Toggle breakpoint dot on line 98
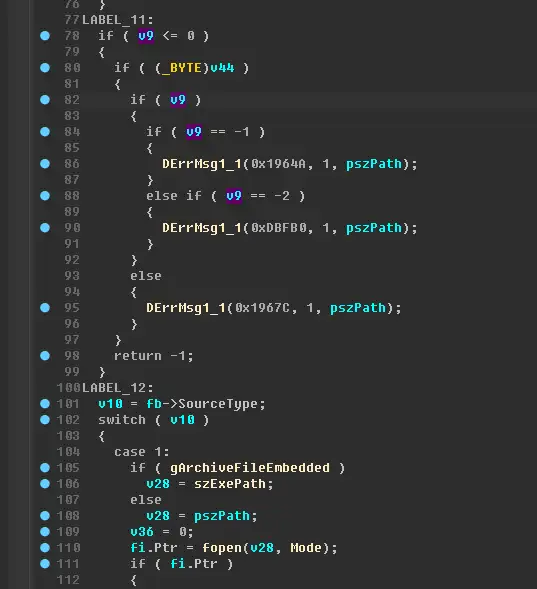This screenshot has width=537, height=589. click(x=45, y=356)
